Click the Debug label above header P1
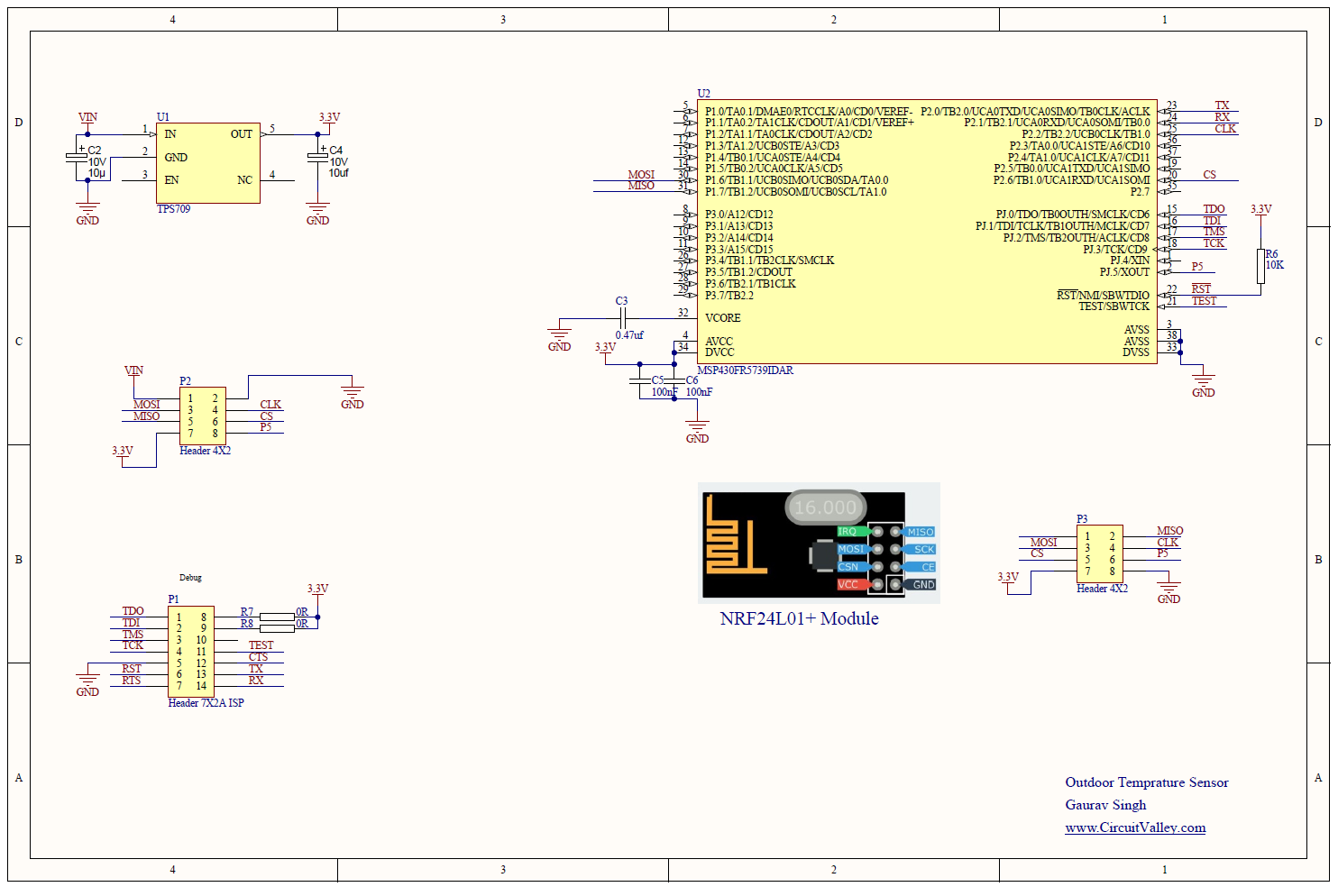1338x896 pixels. 190,577
